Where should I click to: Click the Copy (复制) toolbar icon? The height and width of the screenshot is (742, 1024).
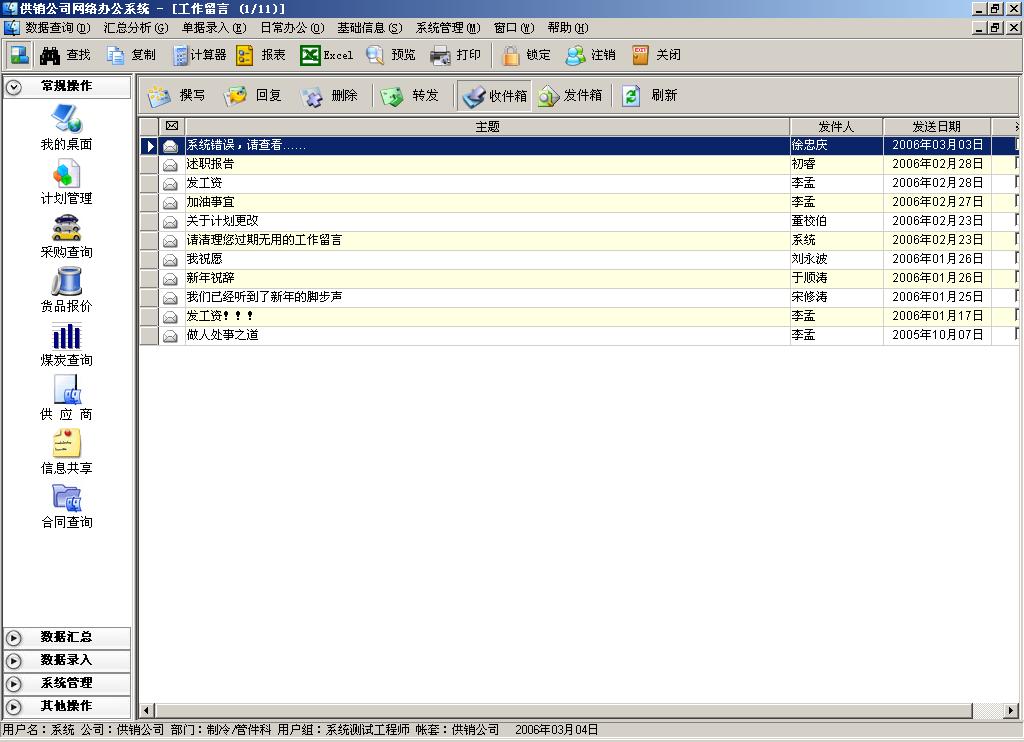pyautogui.click(x=116, y=56)
